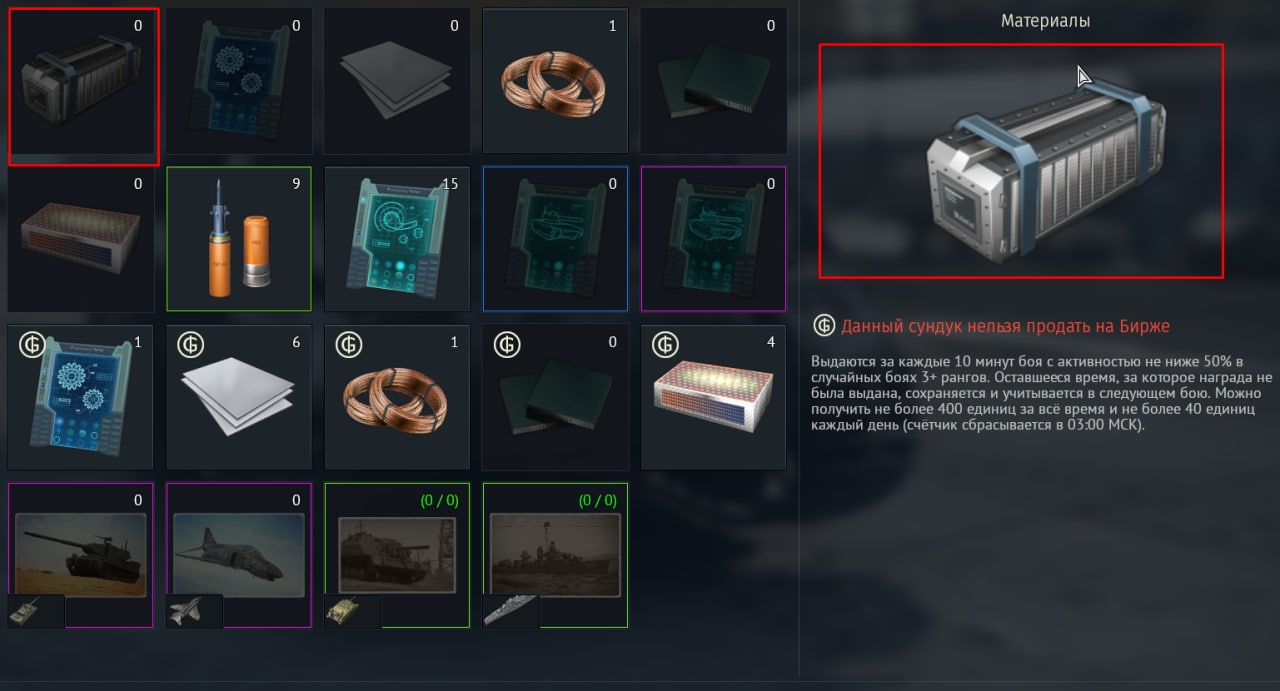Select the tradable white steel sheets with count 6

pyautogui.click(x=239, y=397)
